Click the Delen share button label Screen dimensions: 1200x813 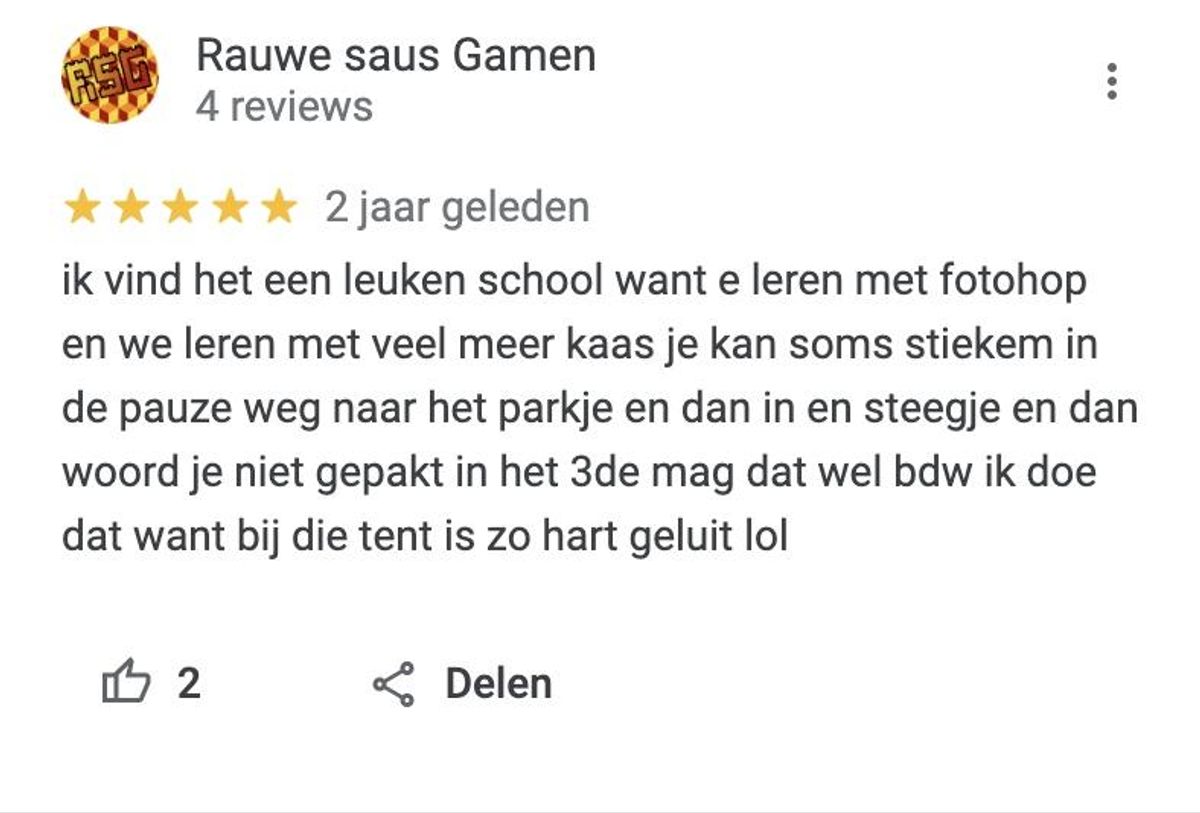[498, 684]
